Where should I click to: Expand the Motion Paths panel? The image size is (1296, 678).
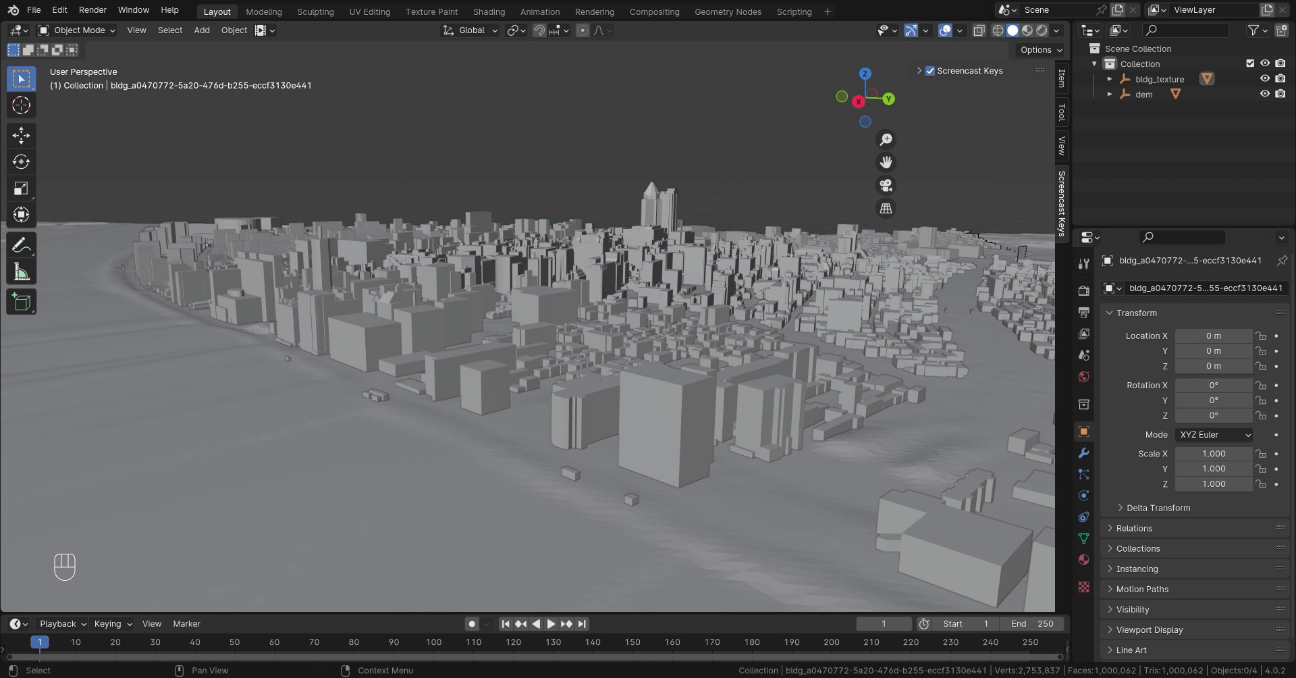pos(1142,589)
